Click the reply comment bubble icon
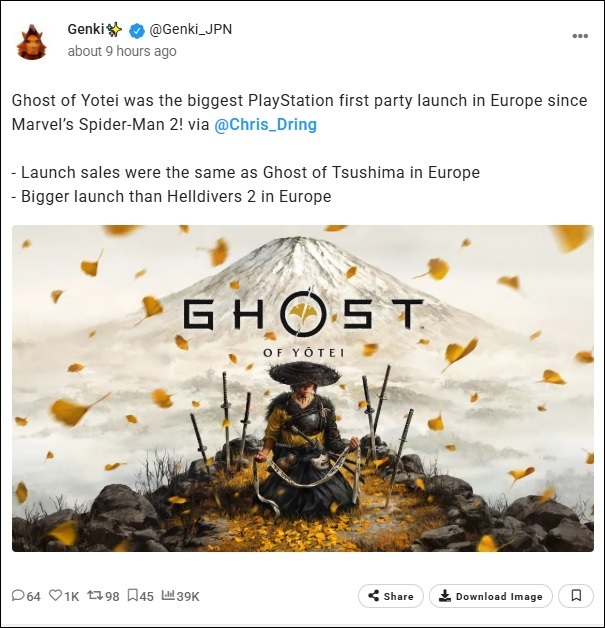605x628 pixels. pos(18,596)
